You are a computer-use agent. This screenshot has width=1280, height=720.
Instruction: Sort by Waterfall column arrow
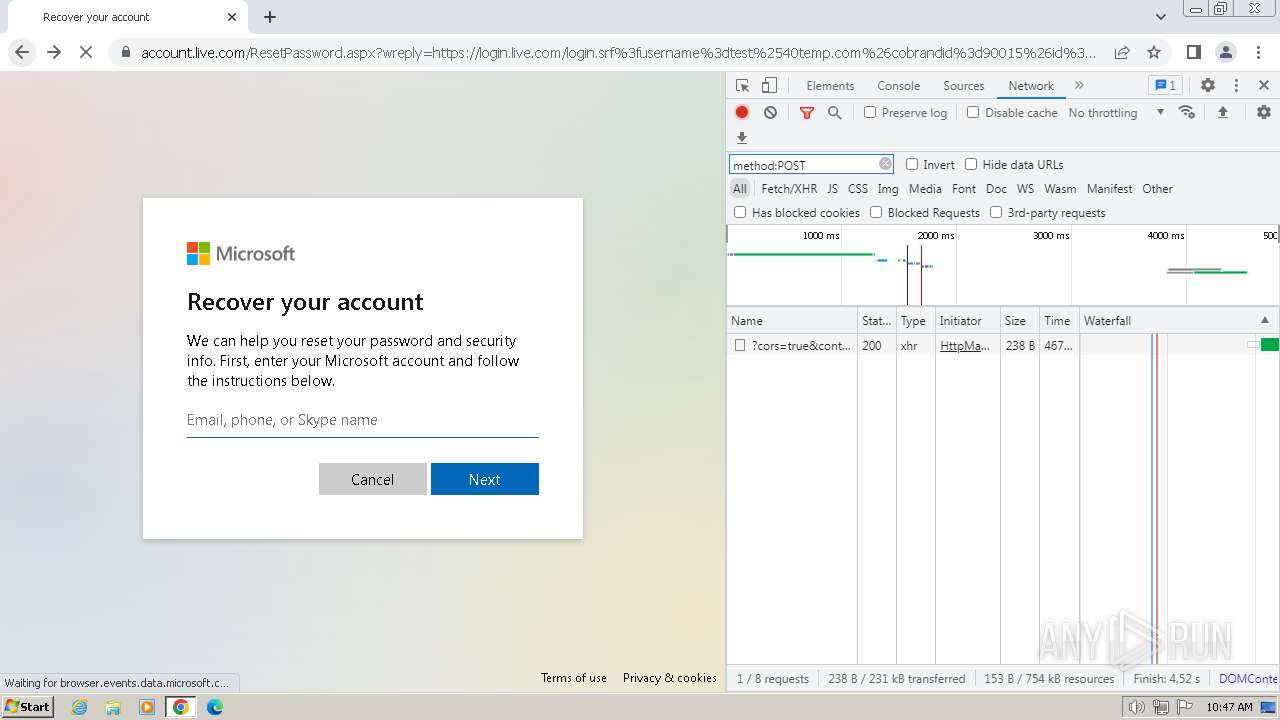pyautogui.click(x=1265, y=321)
